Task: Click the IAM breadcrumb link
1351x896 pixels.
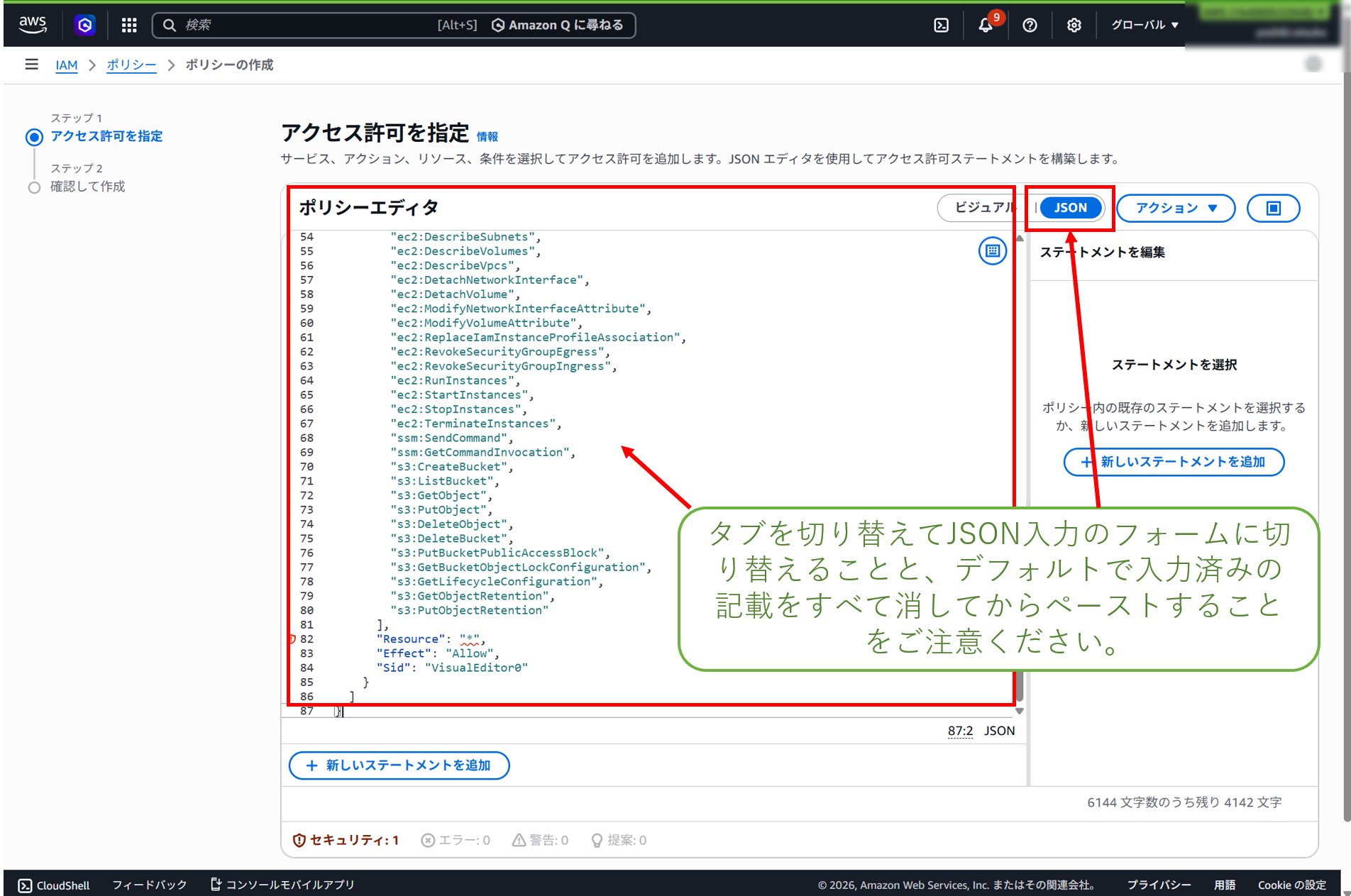Action: 67,65
